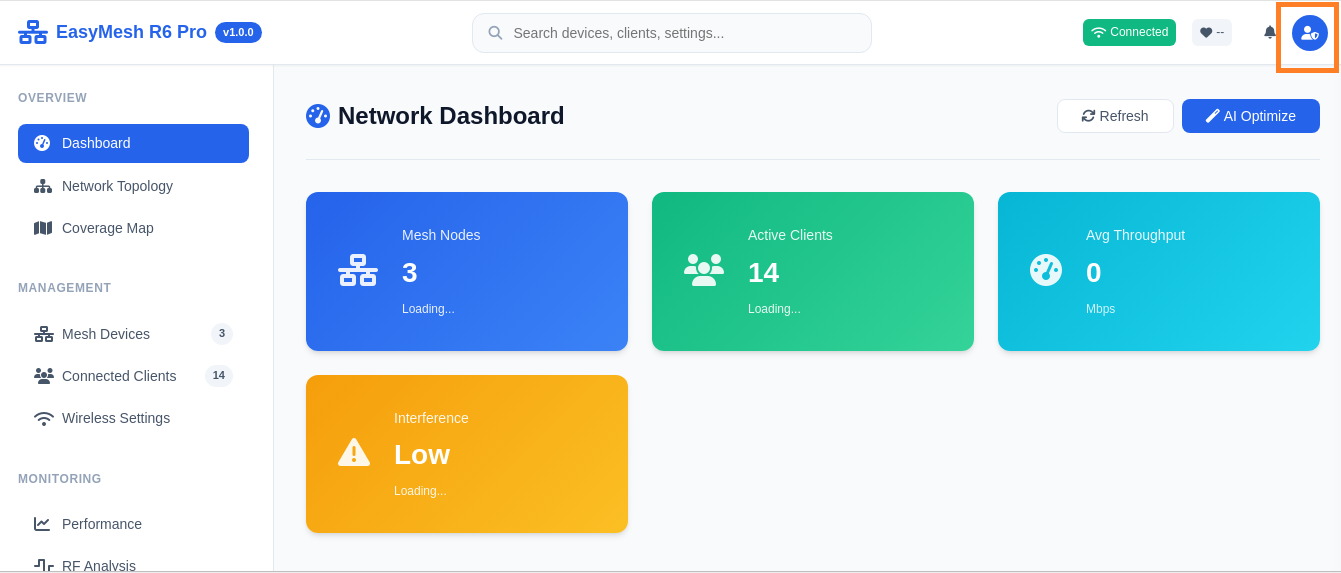This screenshot has width=1341, height=573.
Task: Click the MANAGEMENT section label
Action: [65, 288]
